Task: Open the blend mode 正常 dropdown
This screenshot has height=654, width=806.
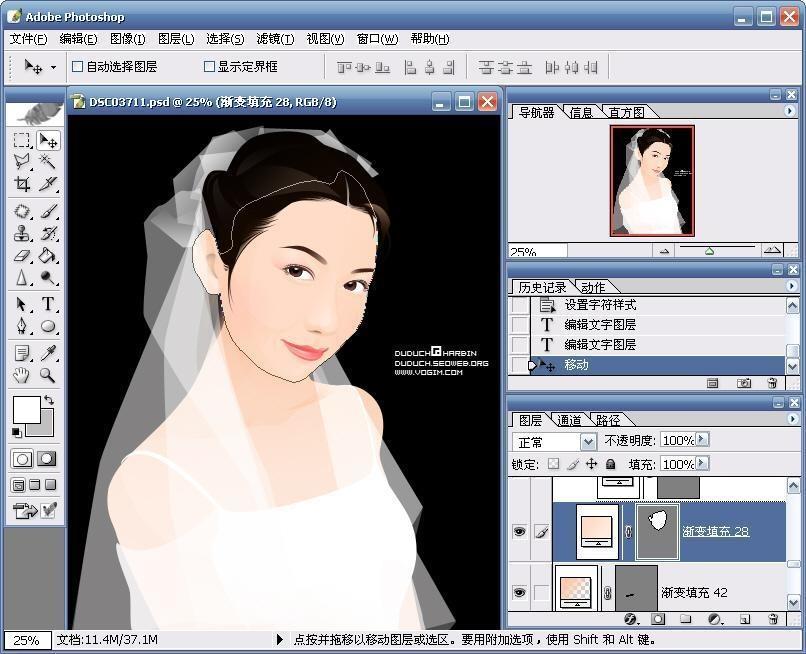Action: pos(586,441)
